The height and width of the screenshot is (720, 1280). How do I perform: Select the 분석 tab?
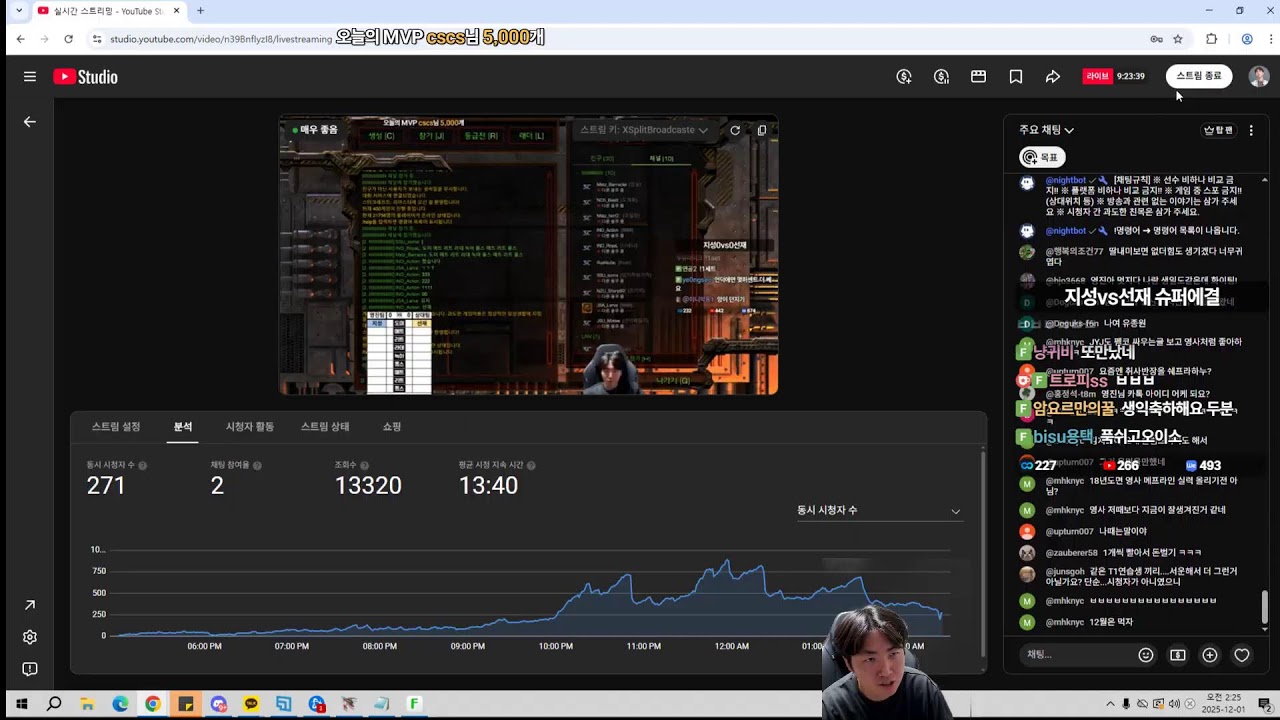click(183, 427)
